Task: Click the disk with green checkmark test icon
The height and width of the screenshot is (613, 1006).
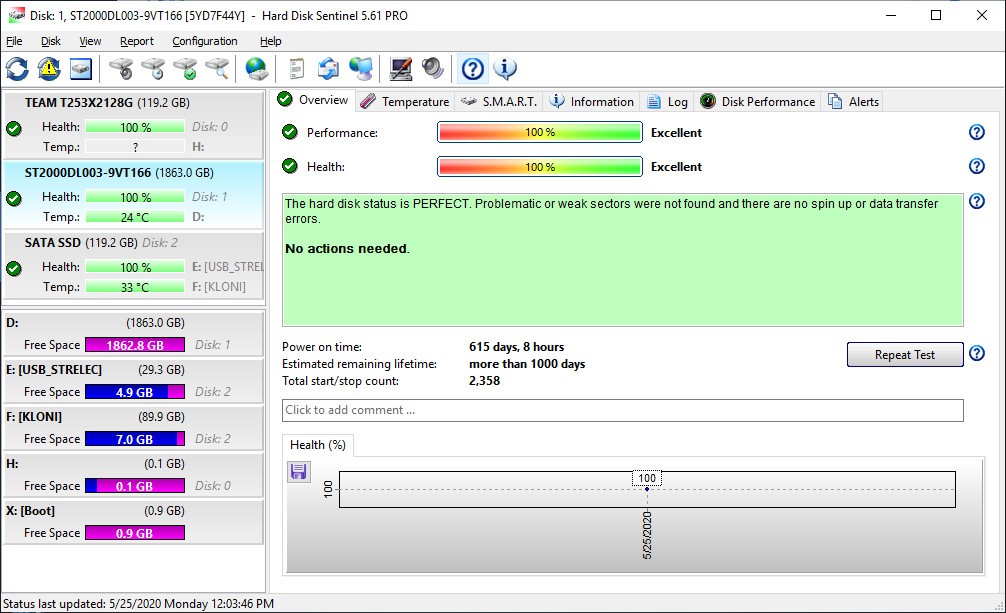Action: coord(185,69)
